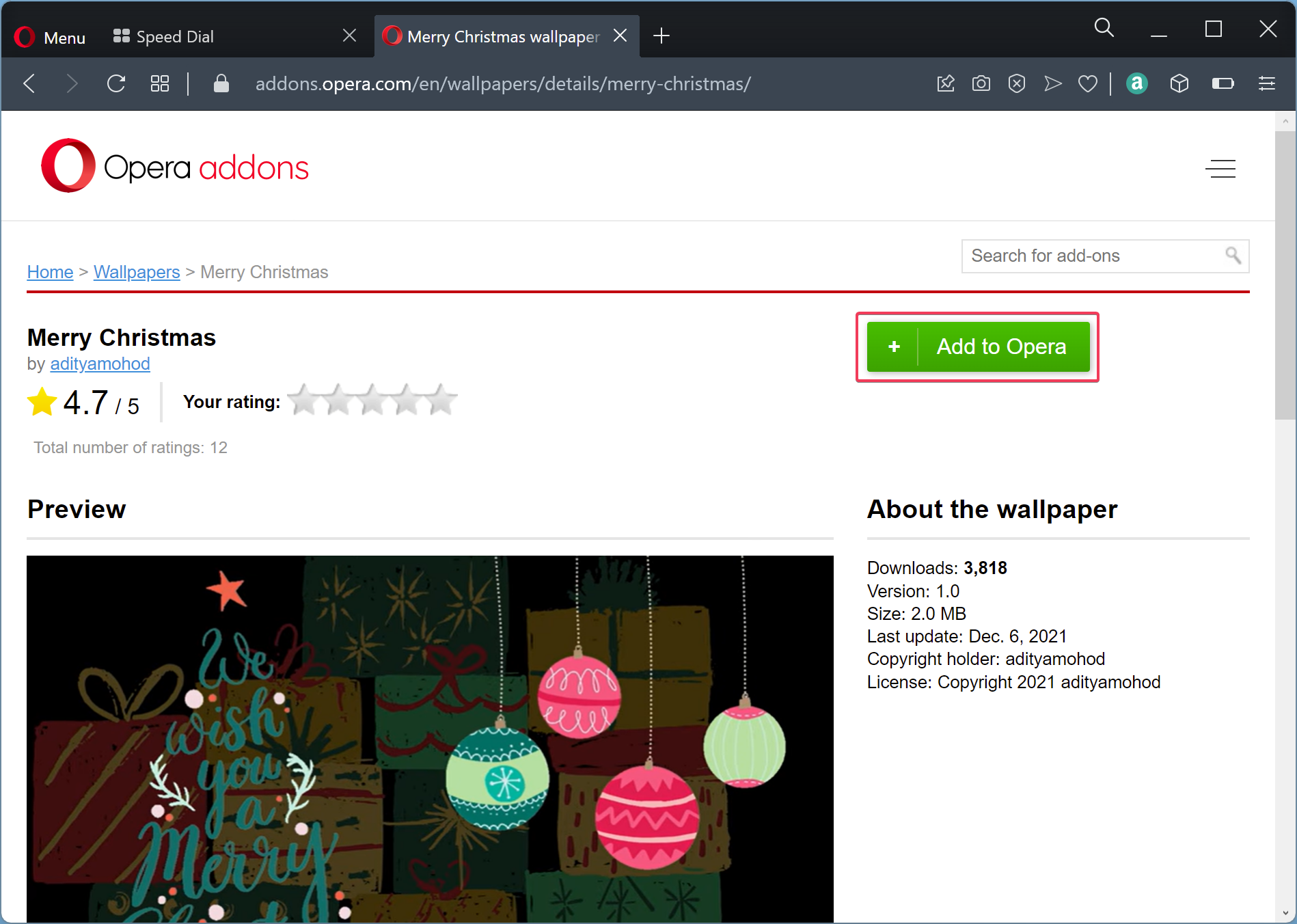
Task: Click the 'License: Copyright 2021 adityamohod' text
Action: 1013,682
